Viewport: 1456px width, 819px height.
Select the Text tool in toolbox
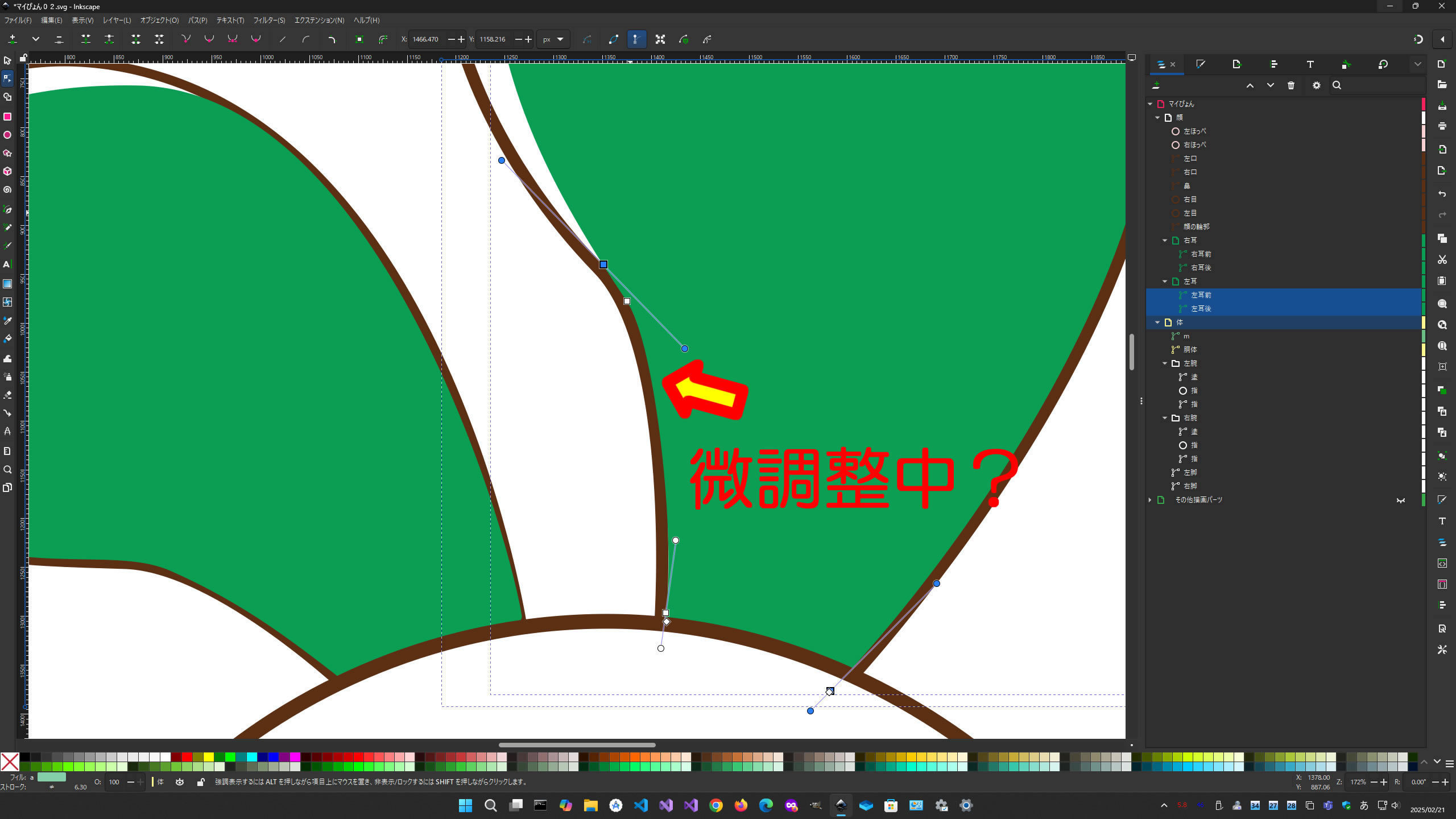point(7,264)
